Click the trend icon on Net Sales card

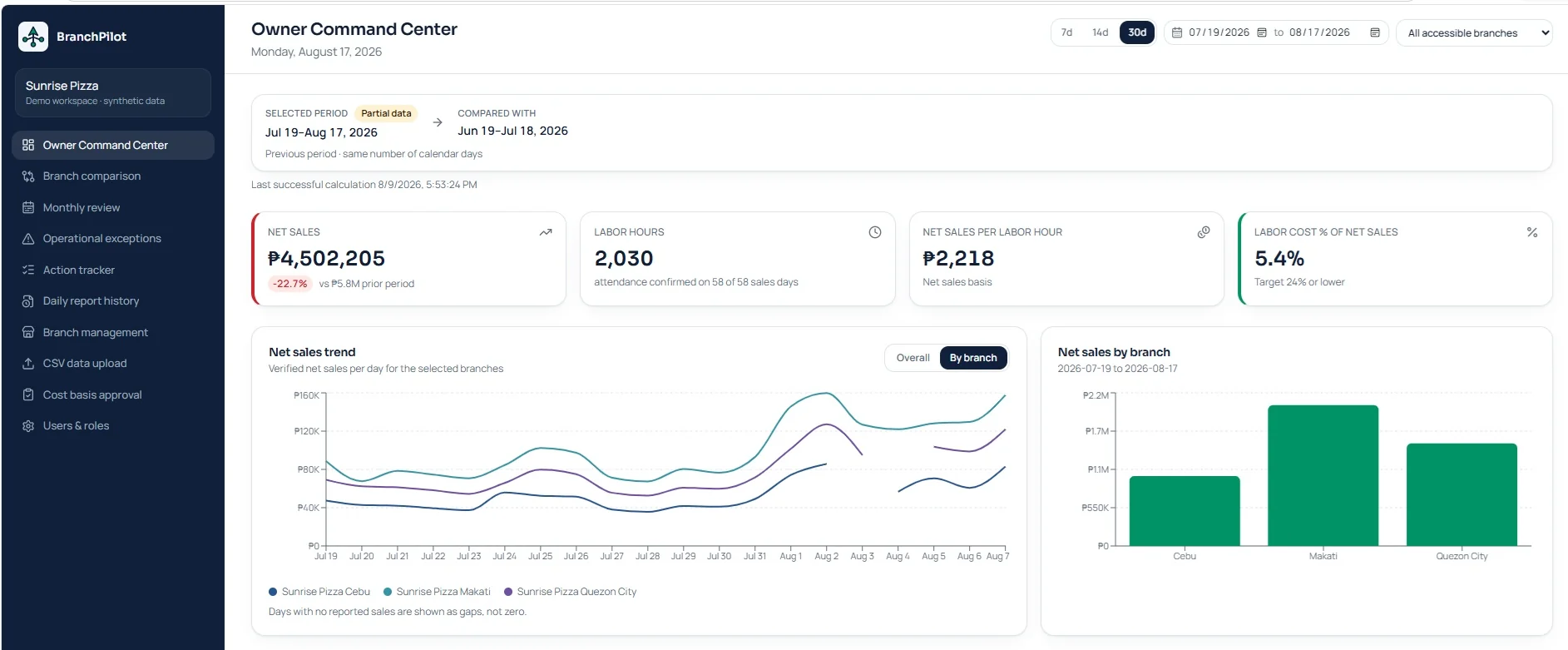click(546, 232)
